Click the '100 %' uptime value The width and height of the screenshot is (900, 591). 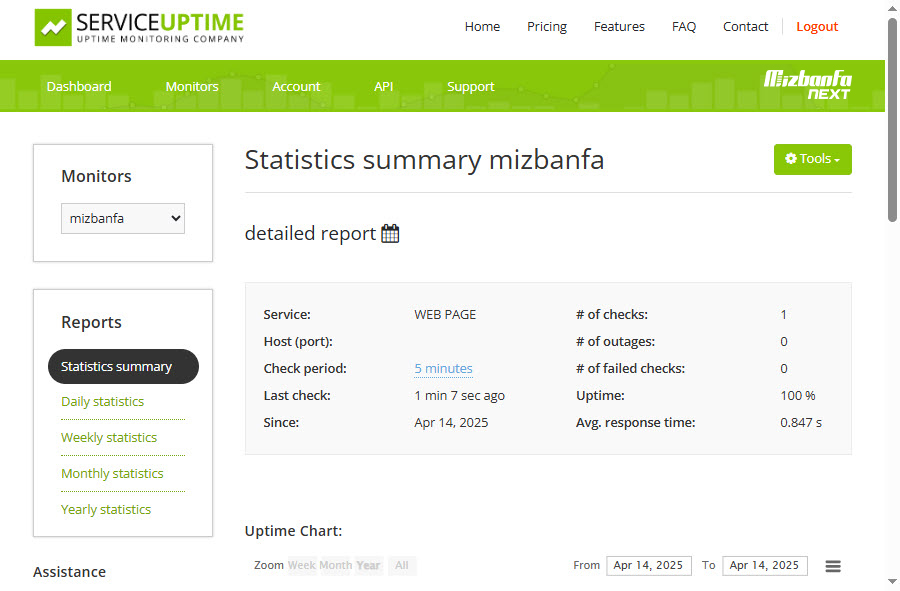point(798,395)
